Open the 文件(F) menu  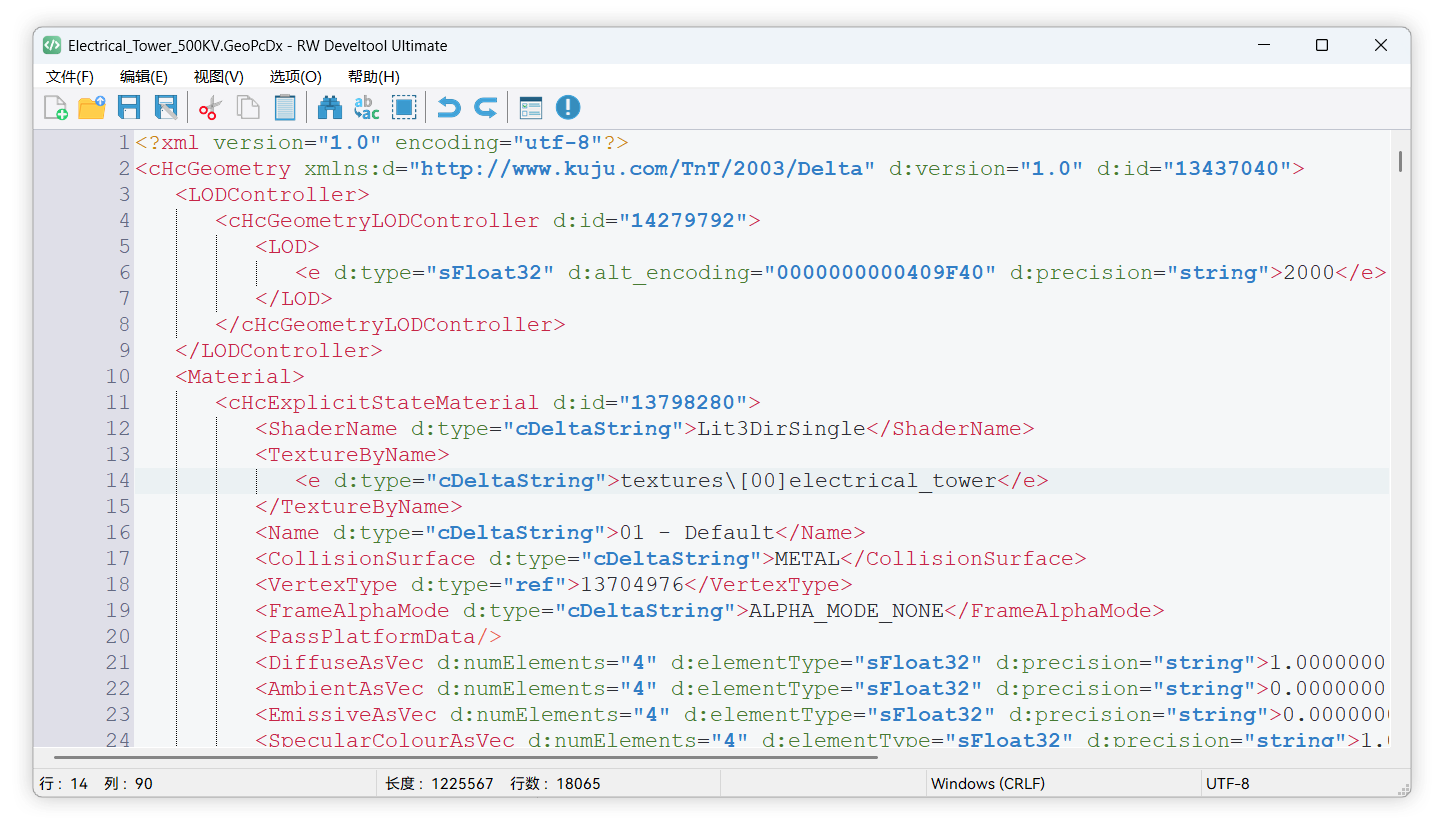(69, 76)
